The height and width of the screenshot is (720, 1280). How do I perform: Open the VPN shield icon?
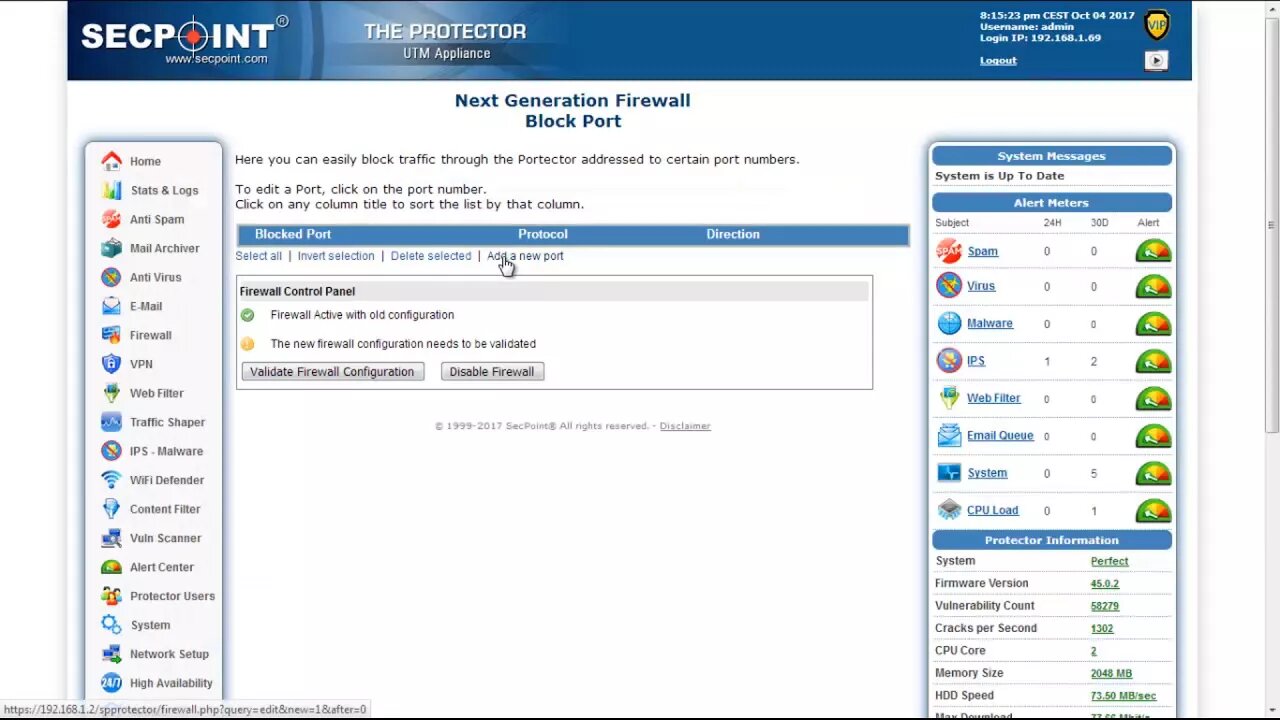(111, 364)
